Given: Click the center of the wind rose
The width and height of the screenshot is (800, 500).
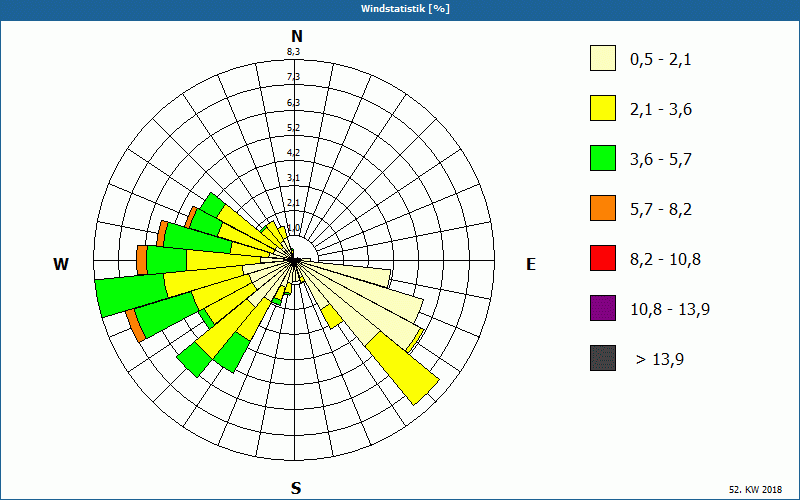Looking at the screenshot, I should [x=294, y=261].
